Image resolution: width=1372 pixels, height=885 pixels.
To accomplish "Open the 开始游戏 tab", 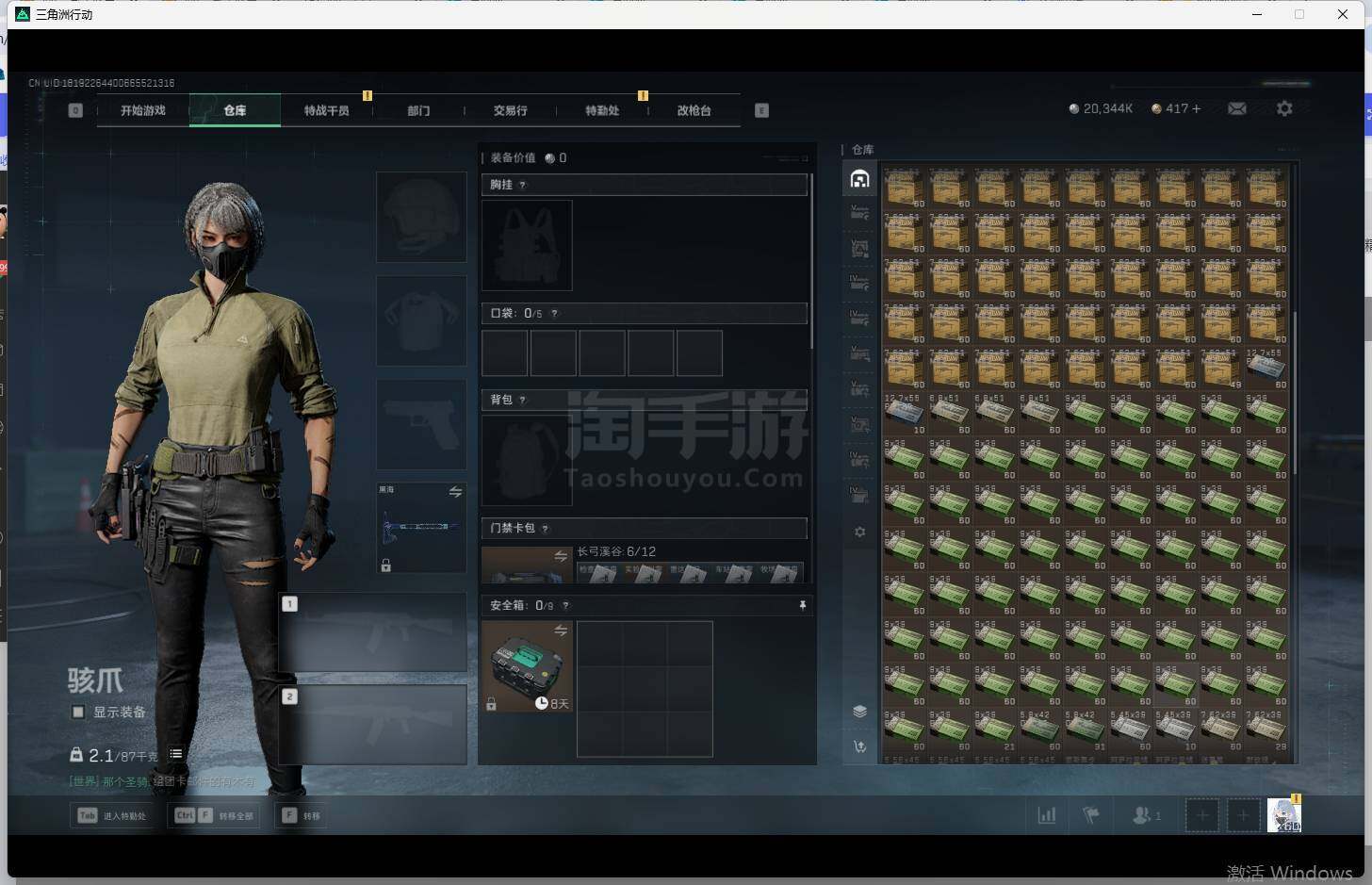I will [143, 110].
